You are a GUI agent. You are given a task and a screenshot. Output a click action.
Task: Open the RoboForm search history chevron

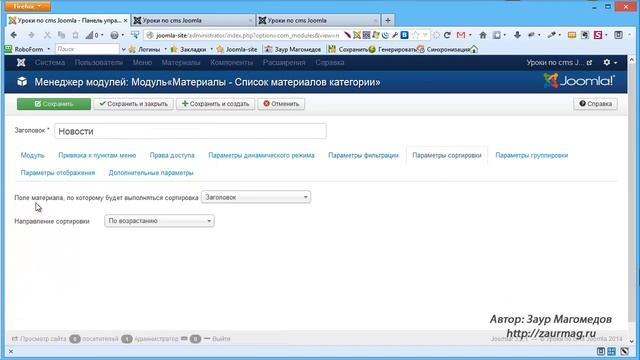tap(123, 49)
